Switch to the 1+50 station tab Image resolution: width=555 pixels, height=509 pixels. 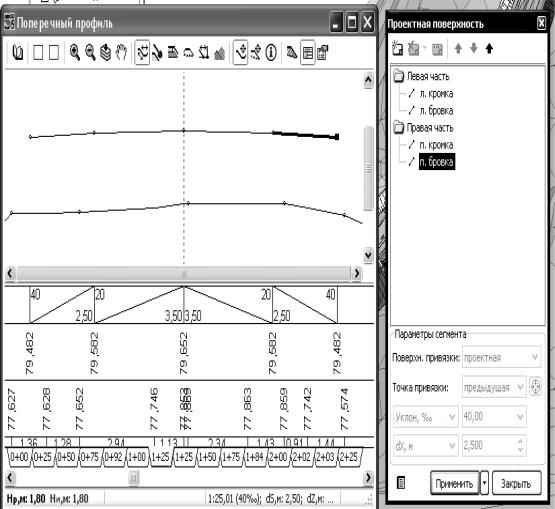[207, 457]
